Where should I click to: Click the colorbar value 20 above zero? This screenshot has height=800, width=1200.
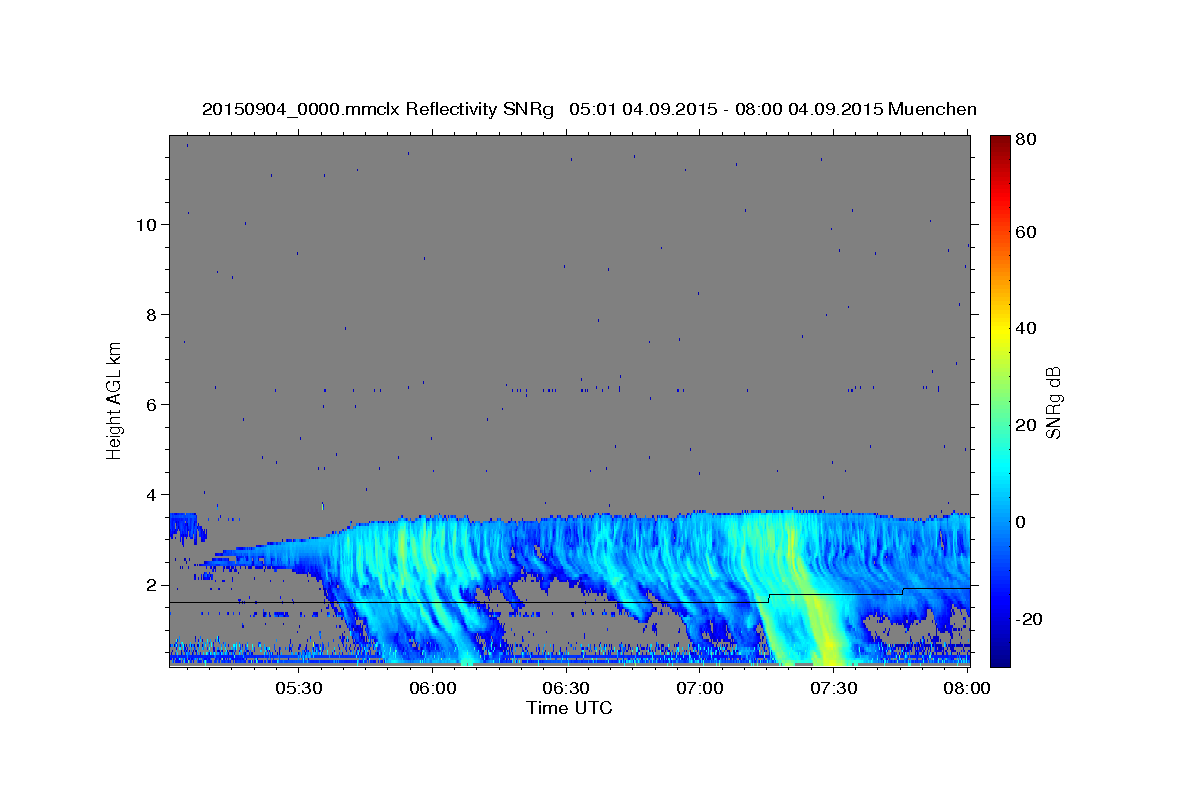(x=1025, y=425)
